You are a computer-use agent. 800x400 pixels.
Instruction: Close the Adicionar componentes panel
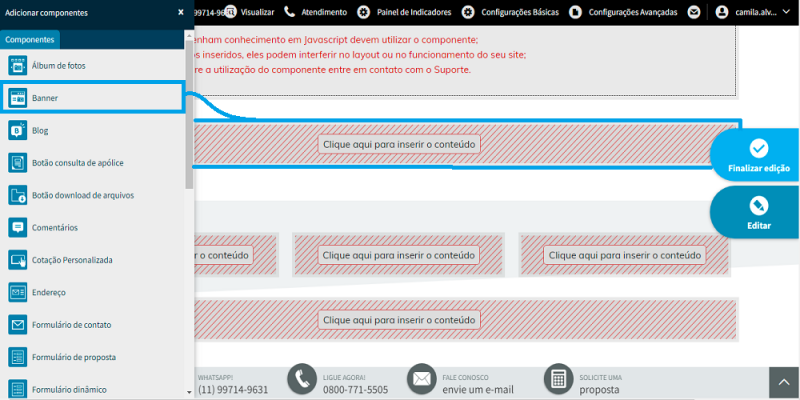(x=181, y=12)
